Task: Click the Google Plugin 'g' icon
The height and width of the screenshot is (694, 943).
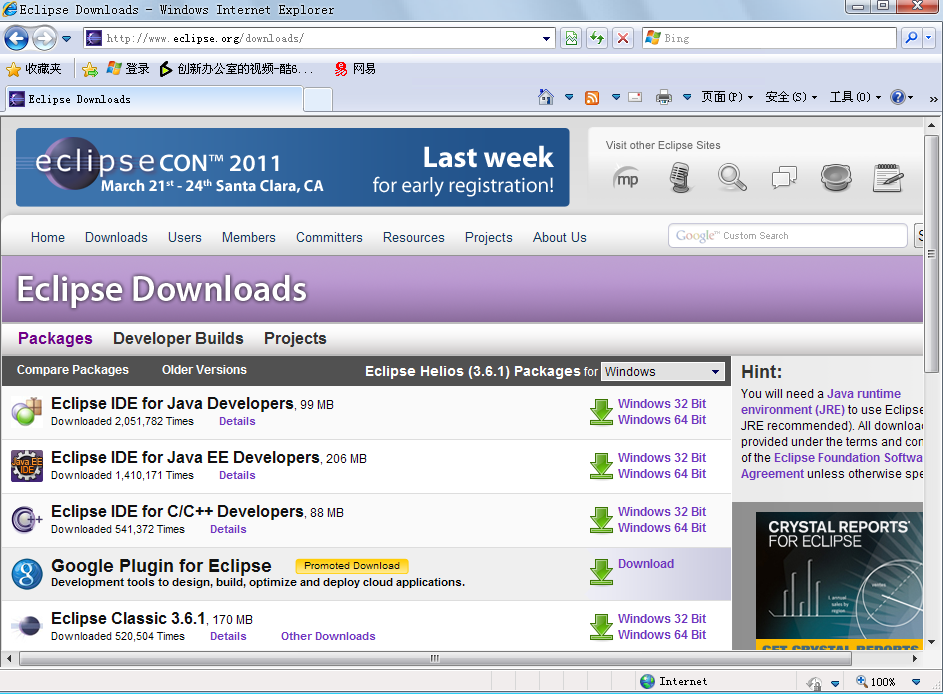Action: point(26,574)
